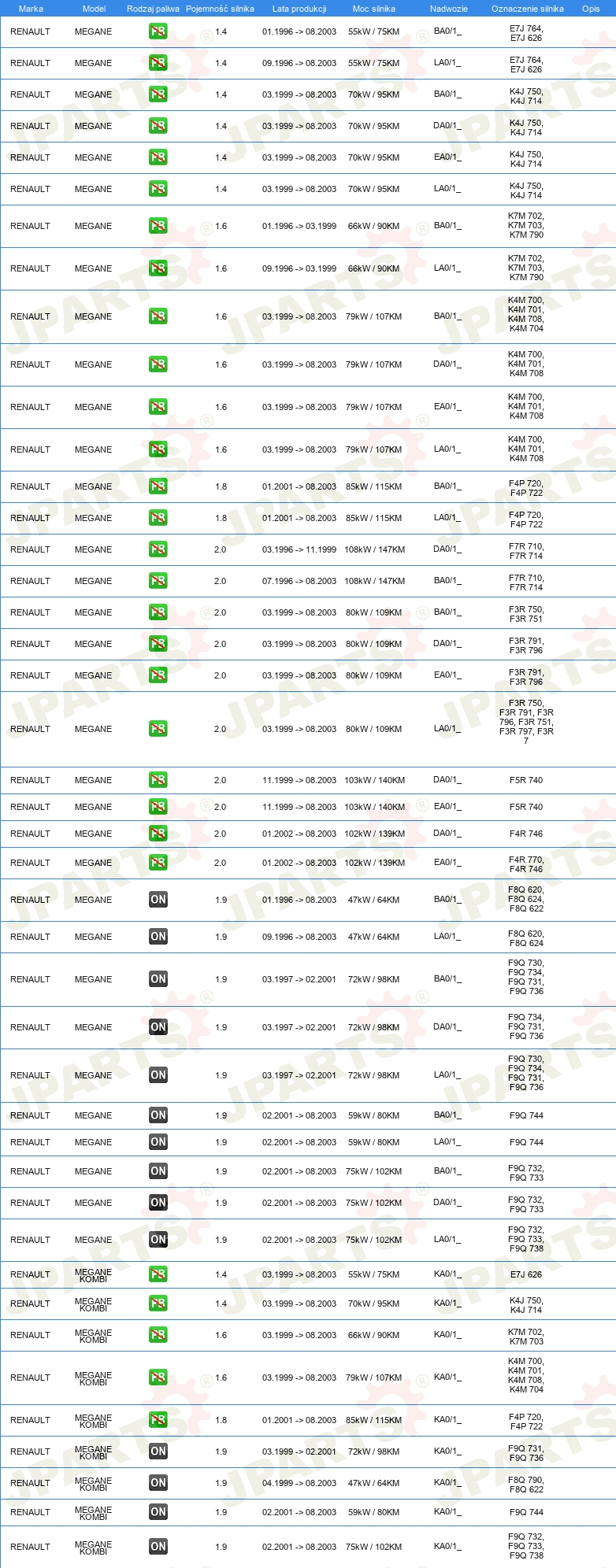Viewport: 616px width, 1568px height.
Task: Click the Nadwozie column header
Action: tap(449, 9)
